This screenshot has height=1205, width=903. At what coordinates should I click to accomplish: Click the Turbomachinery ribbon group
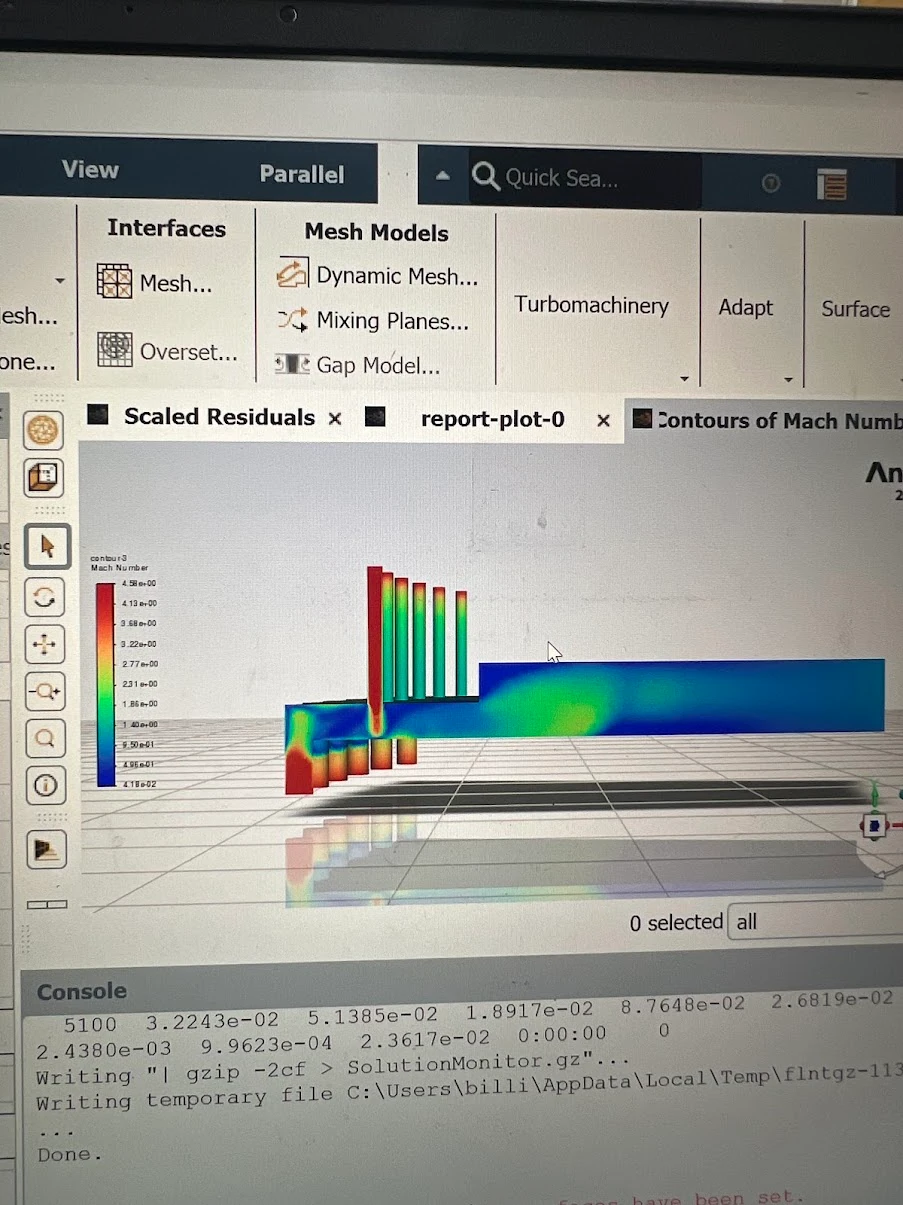592,305
